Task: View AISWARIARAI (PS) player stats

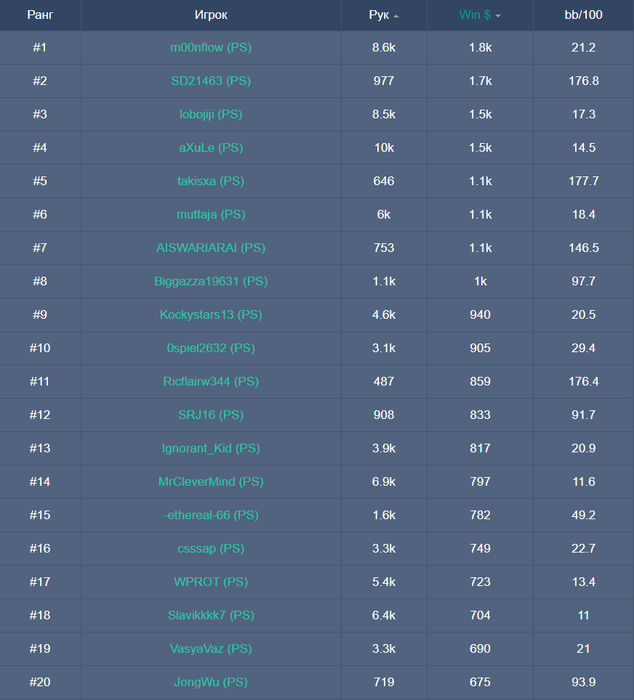Action: pyautogui.click(x=211, y=248)
